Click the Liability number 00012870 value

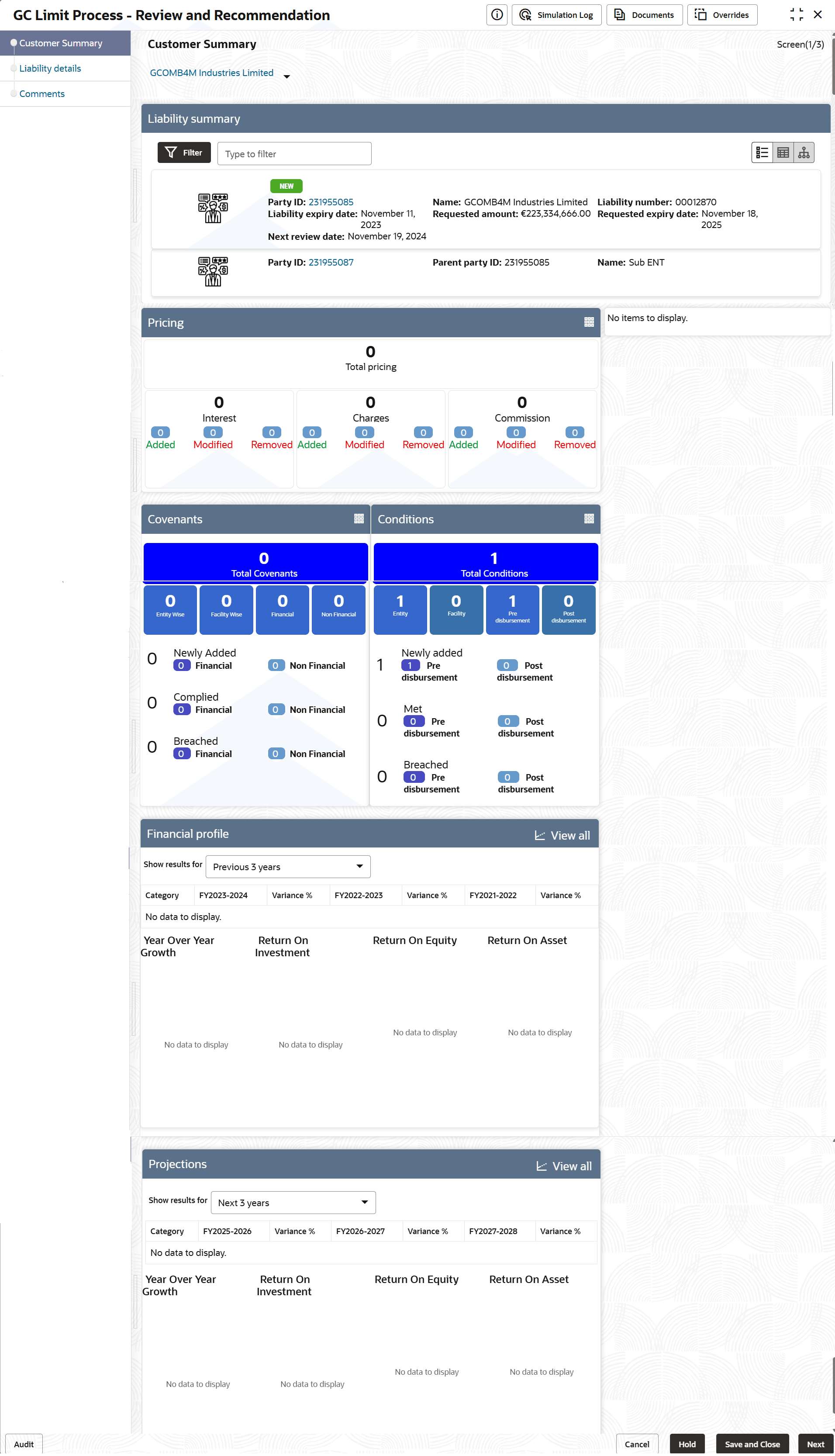[695, 202]
